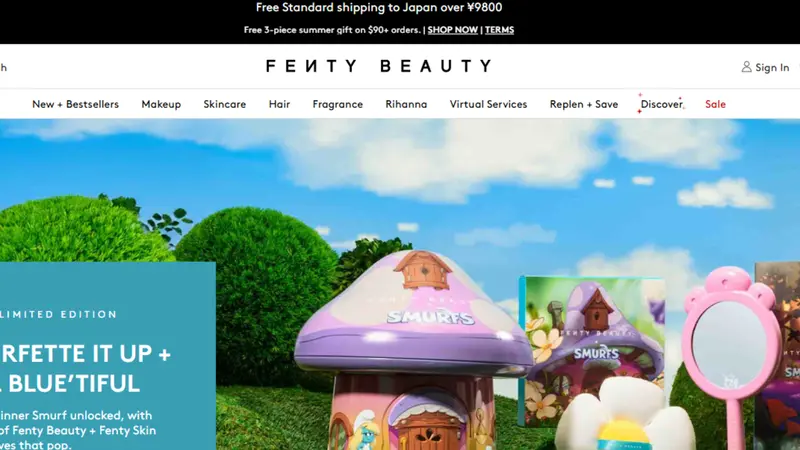
Task: Open Virtual Services menu item
Action: click(488, 104)
